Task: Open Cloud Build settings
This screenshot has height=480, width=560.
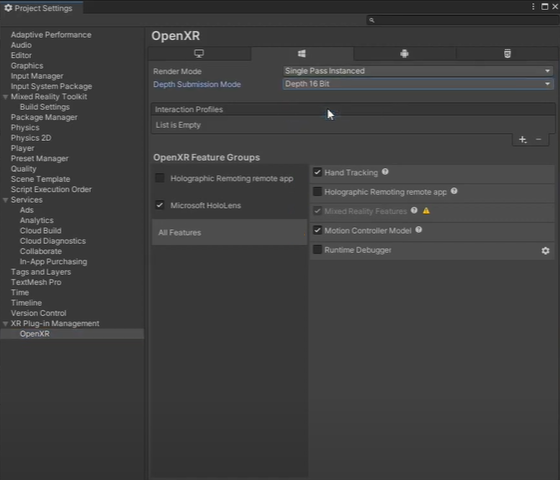Action: 40,231
